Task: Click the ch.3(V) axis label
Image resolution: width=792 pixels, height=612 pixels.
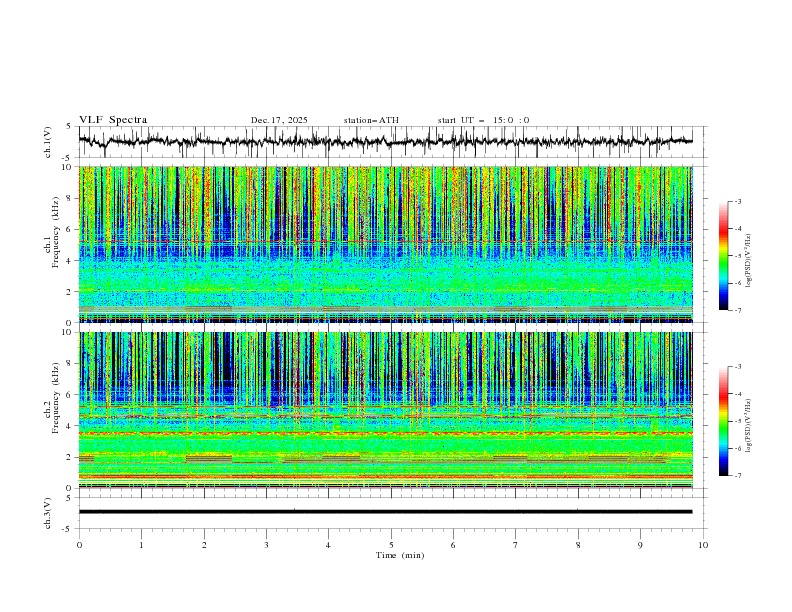Action: pyautogui.click(x=49, y=511)
